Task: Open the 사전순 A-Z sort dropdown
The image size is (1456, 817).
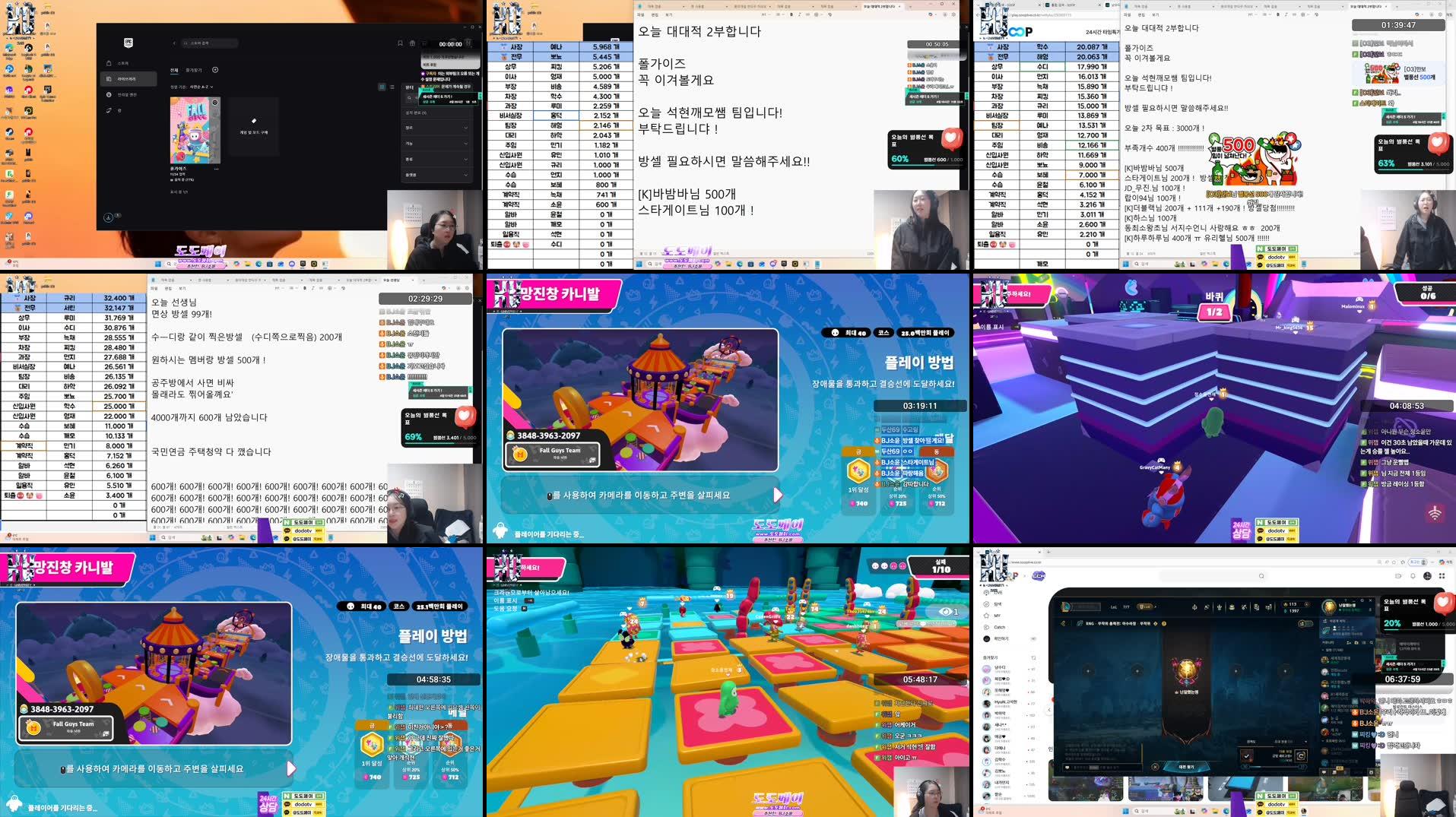Action: click(x=201, y=87)
